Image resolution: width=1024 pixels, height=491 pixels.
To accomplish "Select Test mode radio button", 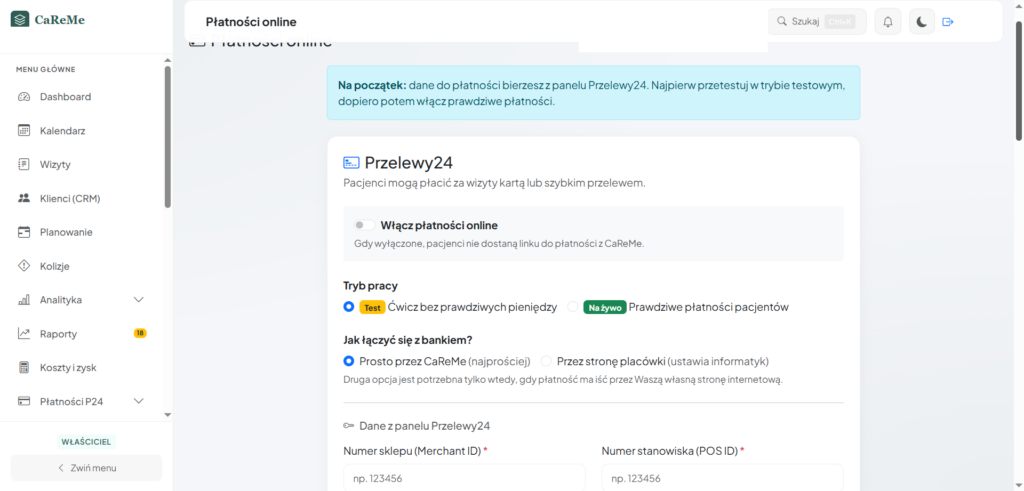I will (349, 307).
